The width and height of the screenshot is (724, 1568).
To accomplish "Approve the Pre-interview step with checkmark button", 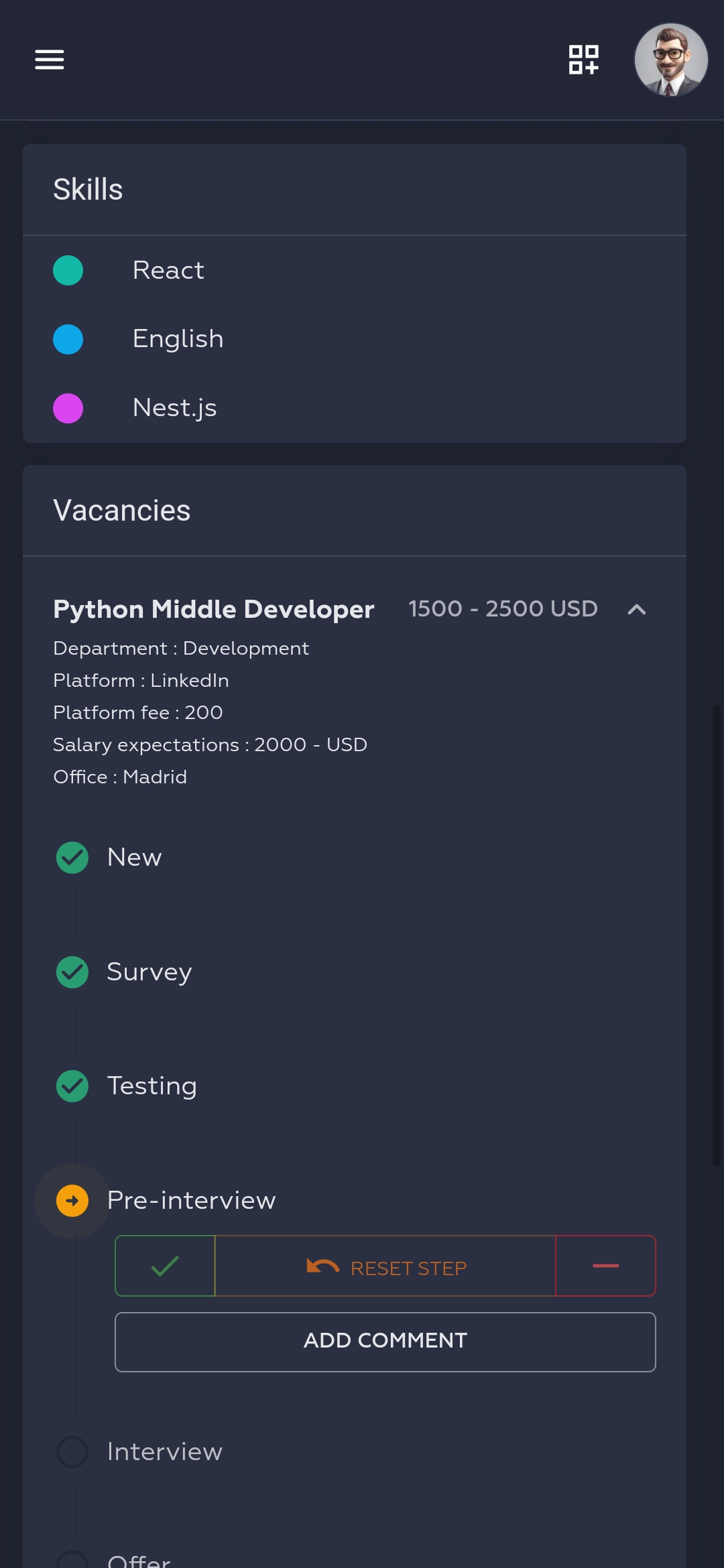I will 165,1266.
